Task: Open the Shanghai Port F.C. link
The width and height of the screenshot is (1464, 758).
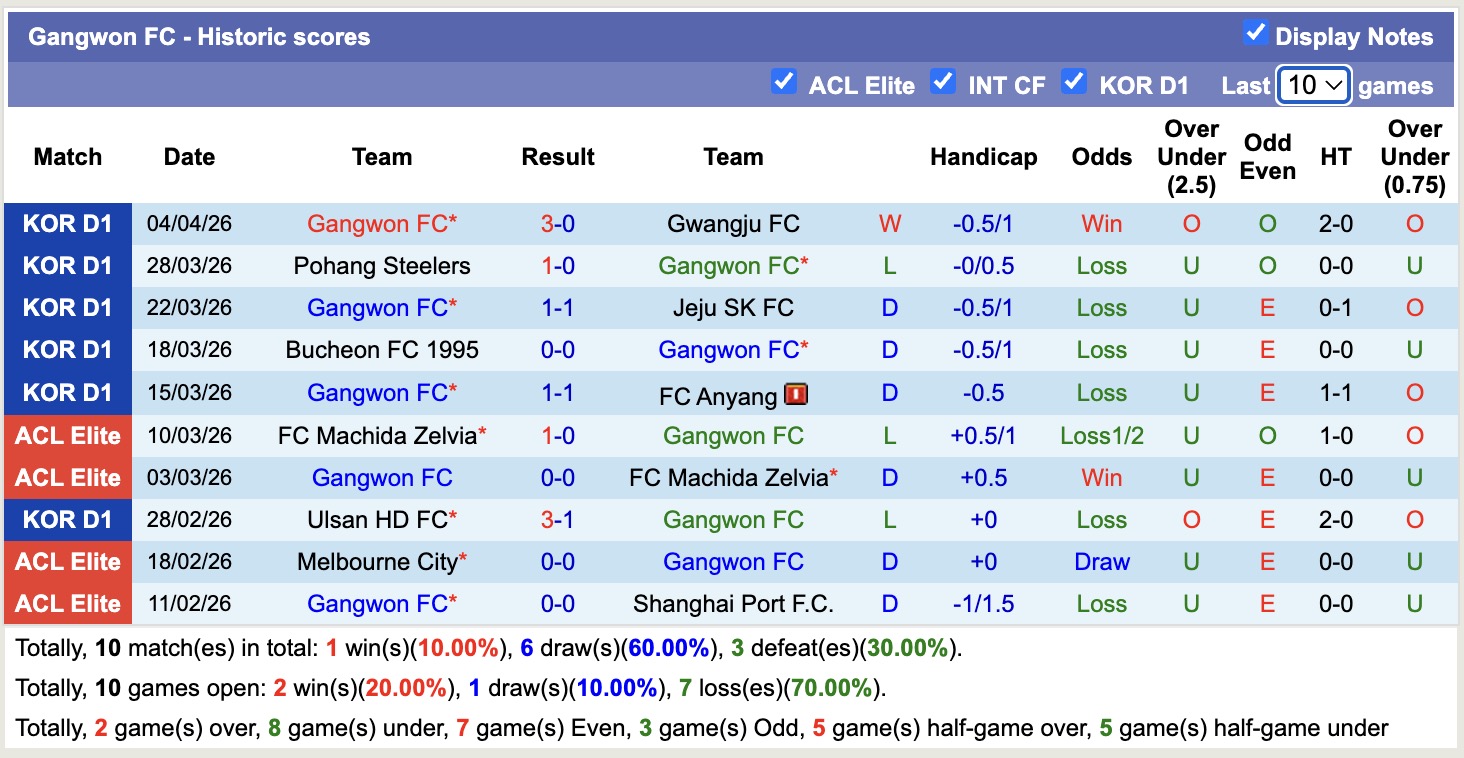Action: tap(733, 603)
